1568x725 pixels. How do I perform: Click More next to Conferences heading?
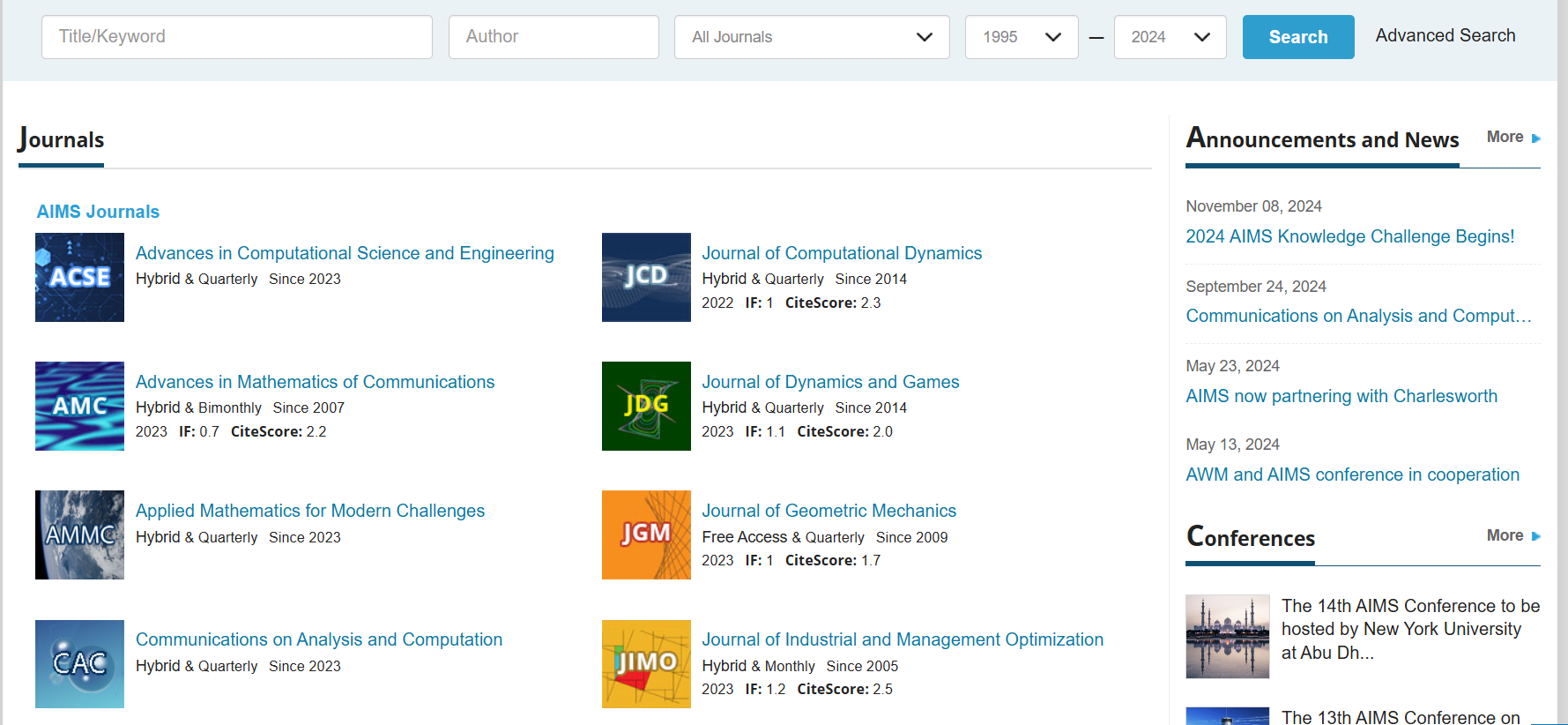coord(1512,535)
